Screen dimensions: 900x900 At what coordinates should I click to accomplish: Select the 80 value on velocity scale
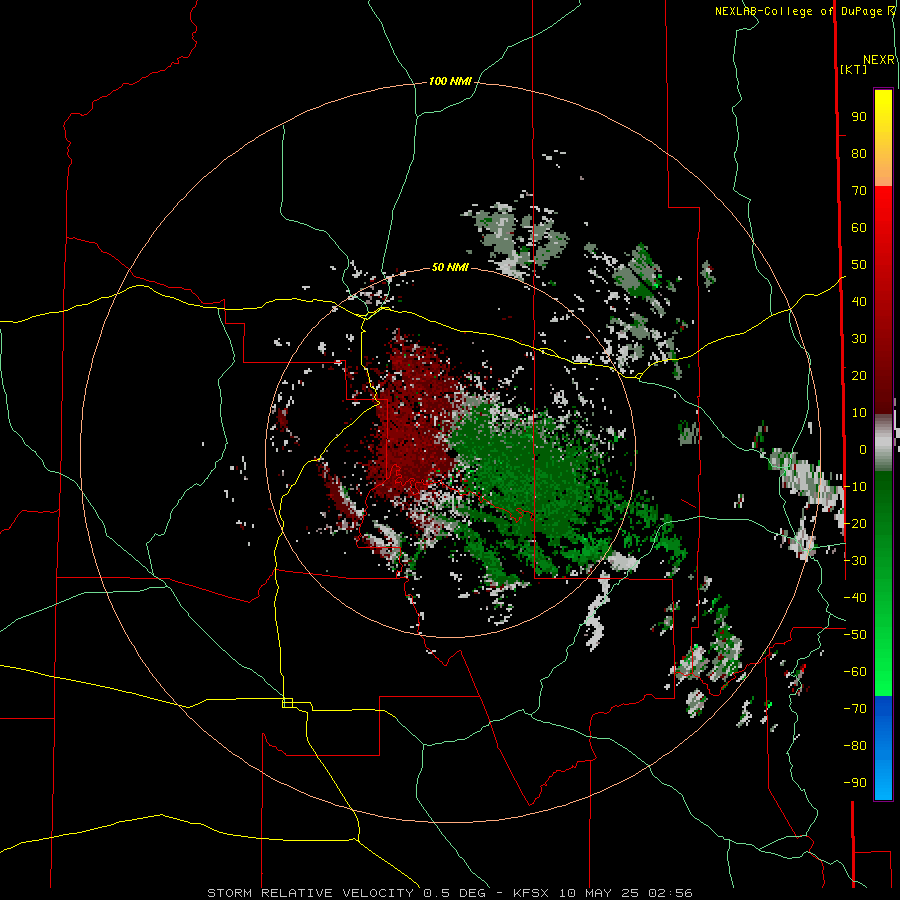[859, 154]
